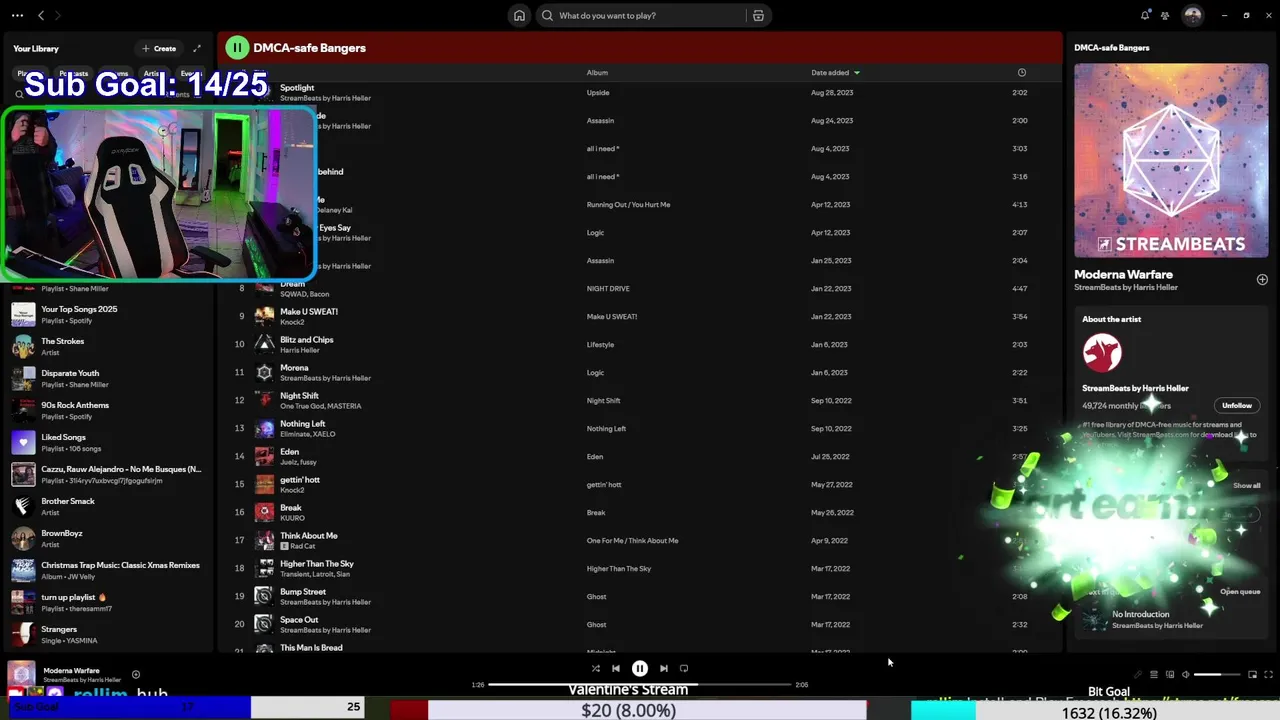Screen dimensions: 1280x720
Task: Open BrownBoyz artist in library
Action: 108,538
